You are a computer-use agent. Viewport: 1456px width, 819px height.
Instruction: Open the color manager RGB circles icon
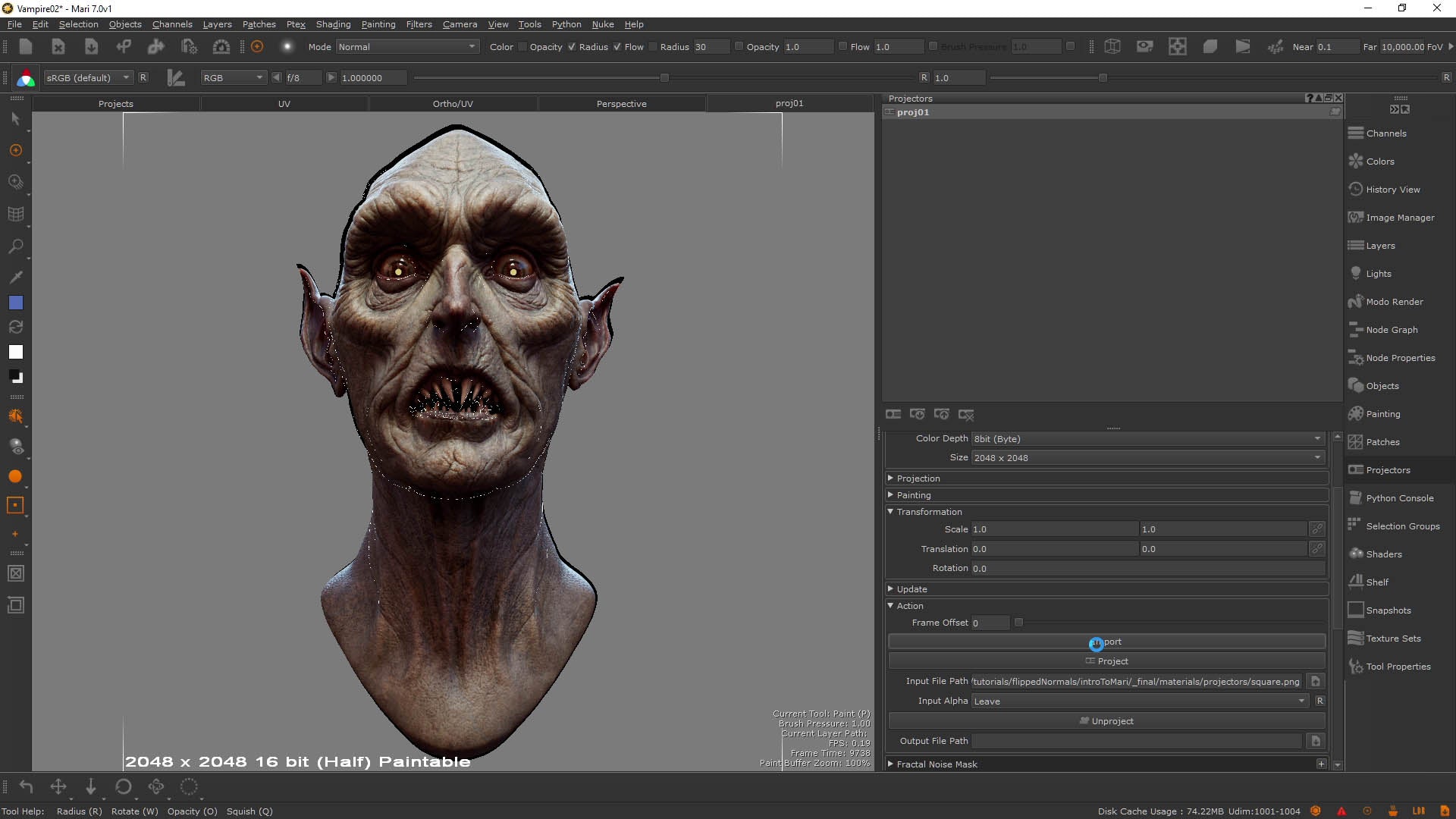pyautogui.click(x=26, y=78)
